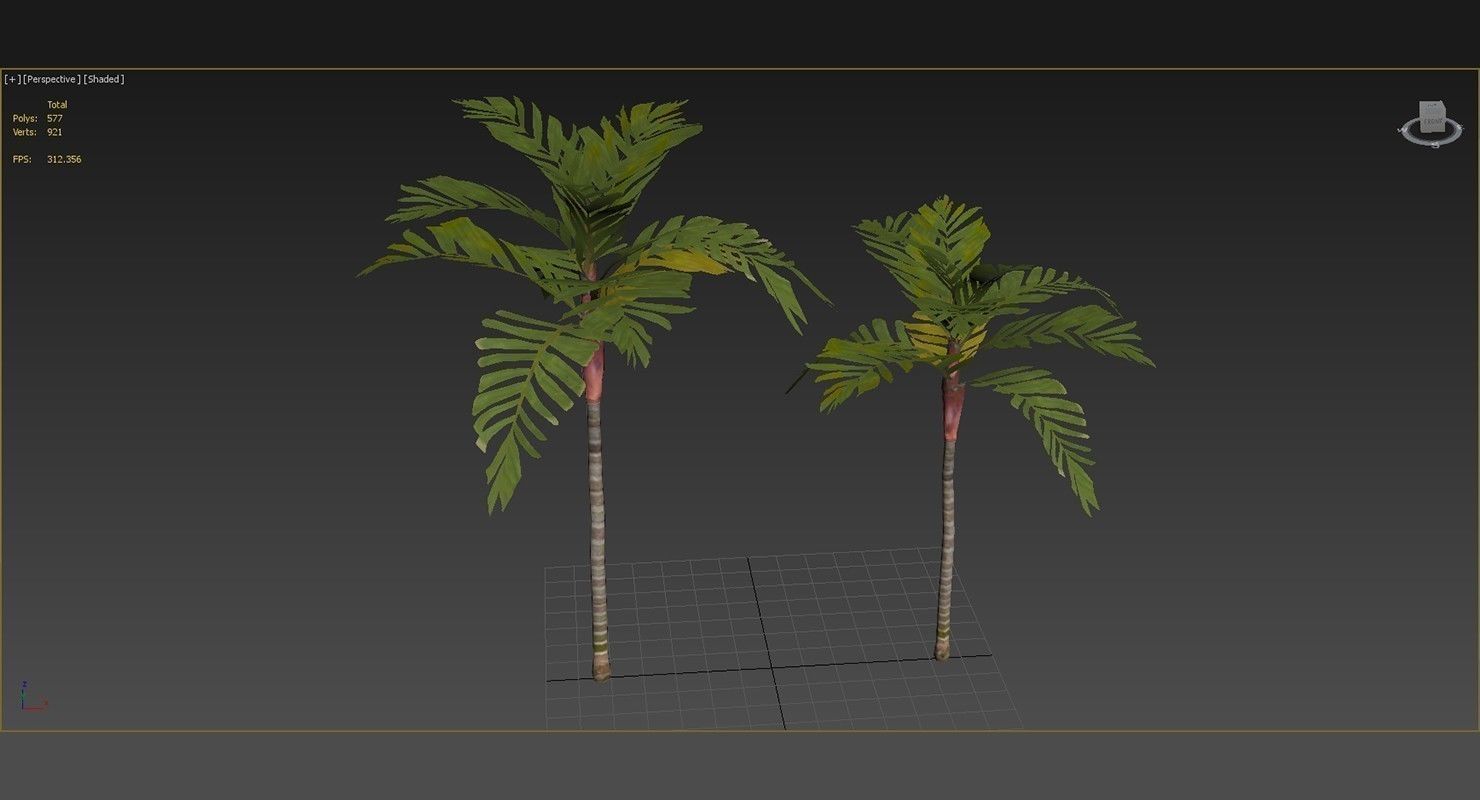Select the taller palm tree on the left

[594, 390]
